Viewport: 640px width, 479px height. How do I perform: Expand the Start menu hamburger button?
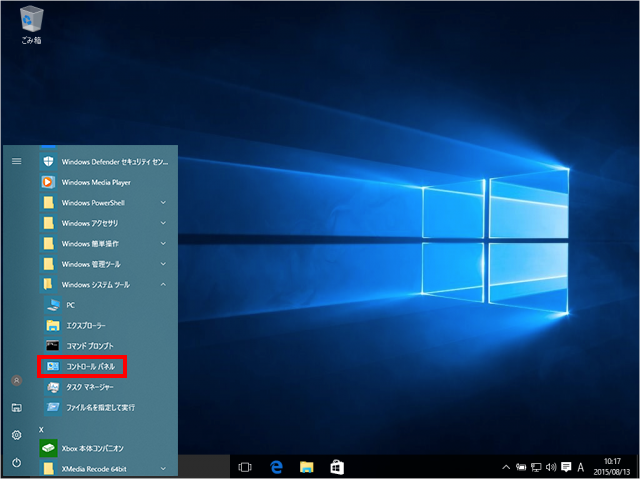(x=17, y=161)
